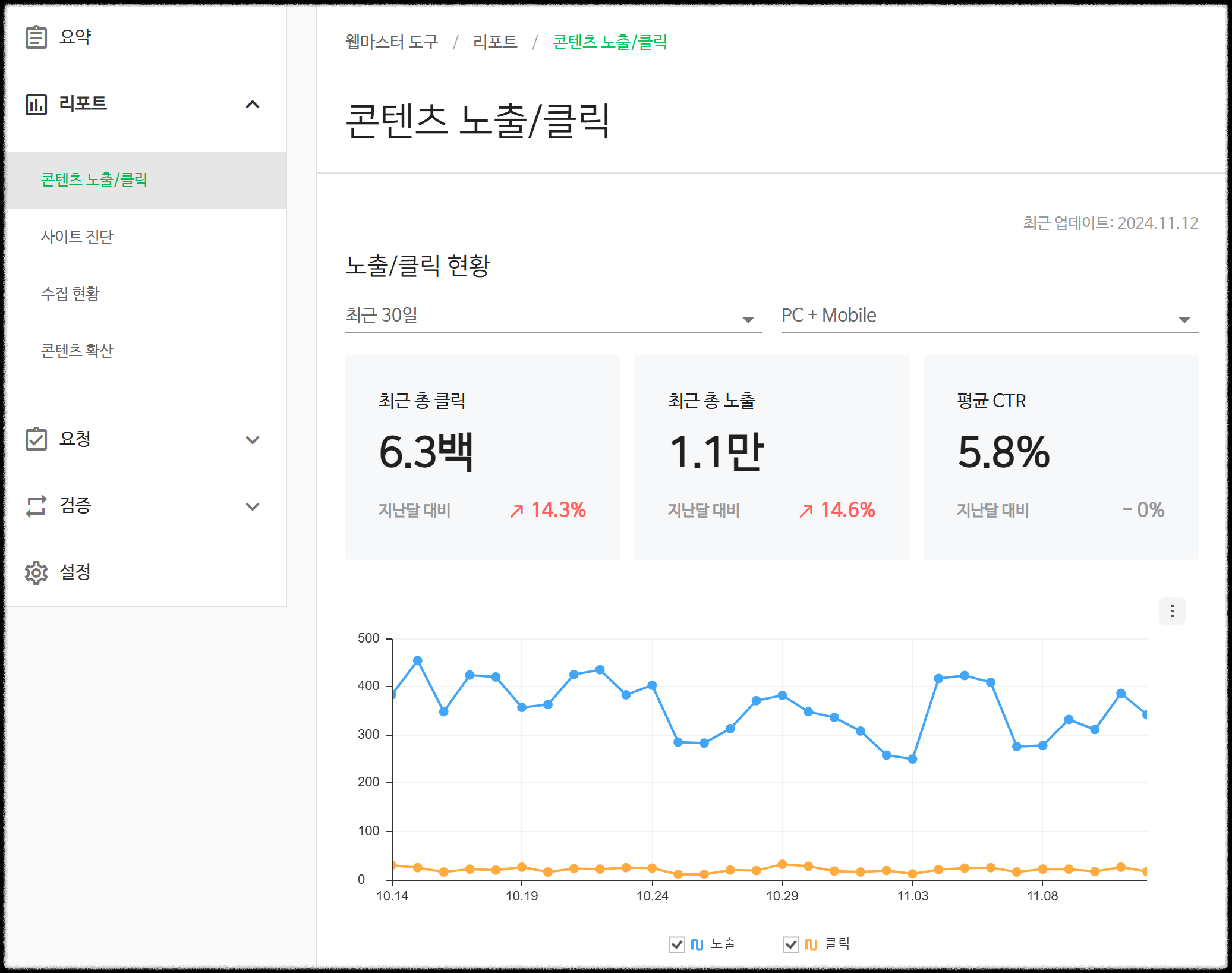Open the chart three-dot options menu
Screen dimensions: 1232x973
click(x=1172, y=611)
